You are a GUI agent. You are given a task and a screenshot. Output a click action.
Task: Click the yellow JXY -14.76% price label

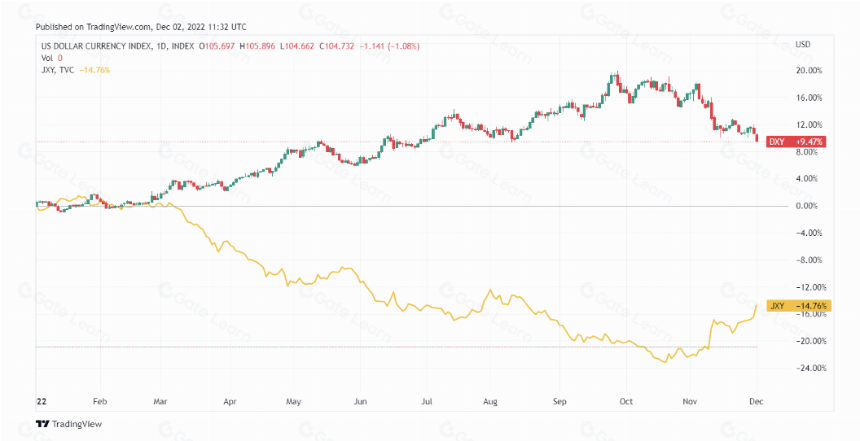(x=798, y=306)
